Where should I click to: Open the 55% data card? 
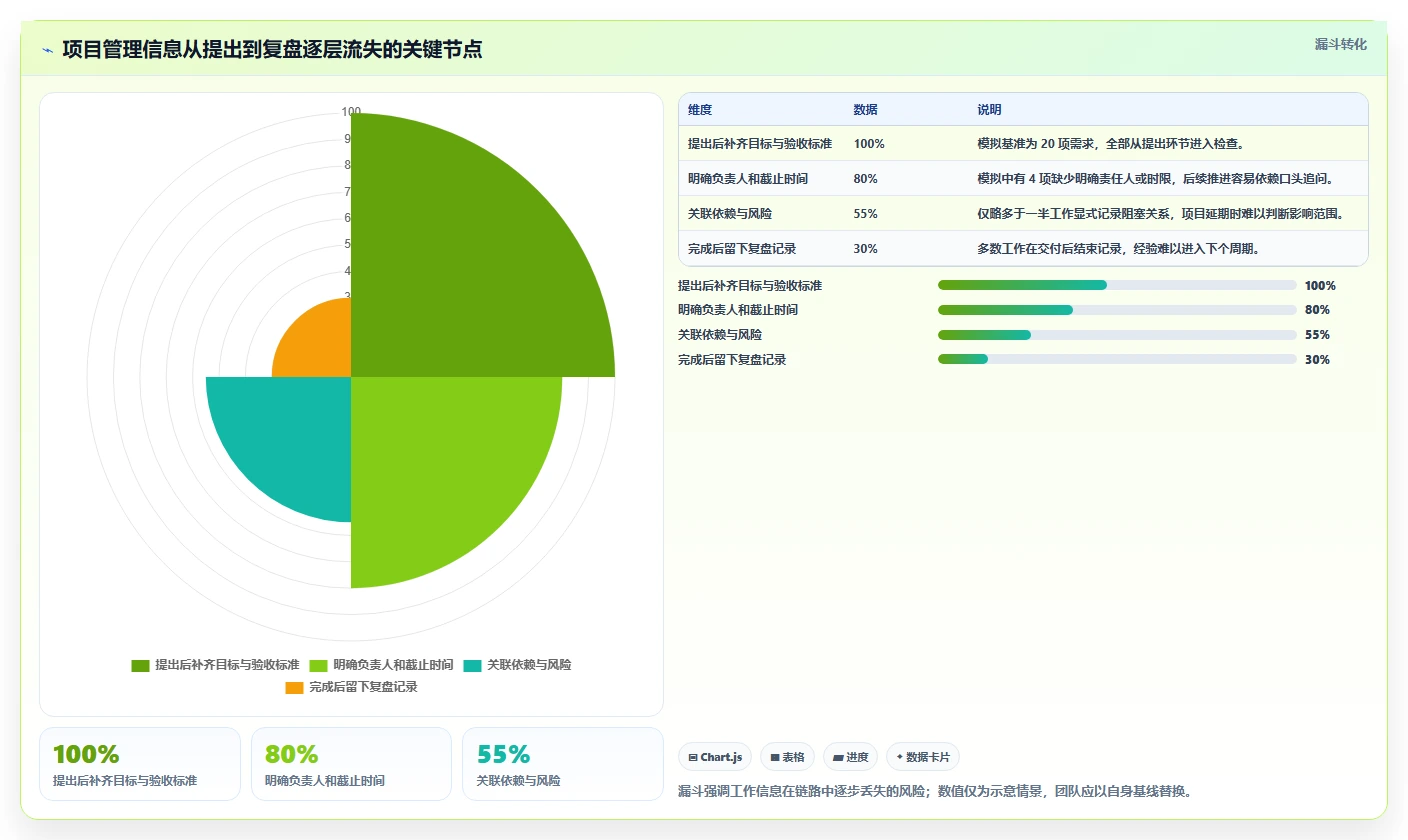coord(562,764)
